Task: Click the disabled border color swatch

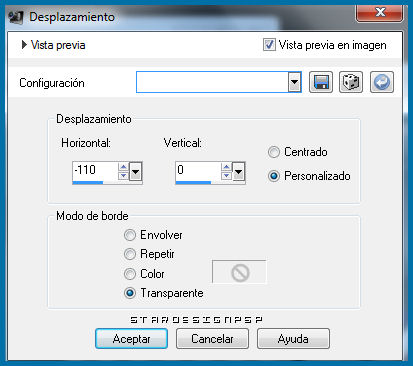Action: (x=239, y=272)
